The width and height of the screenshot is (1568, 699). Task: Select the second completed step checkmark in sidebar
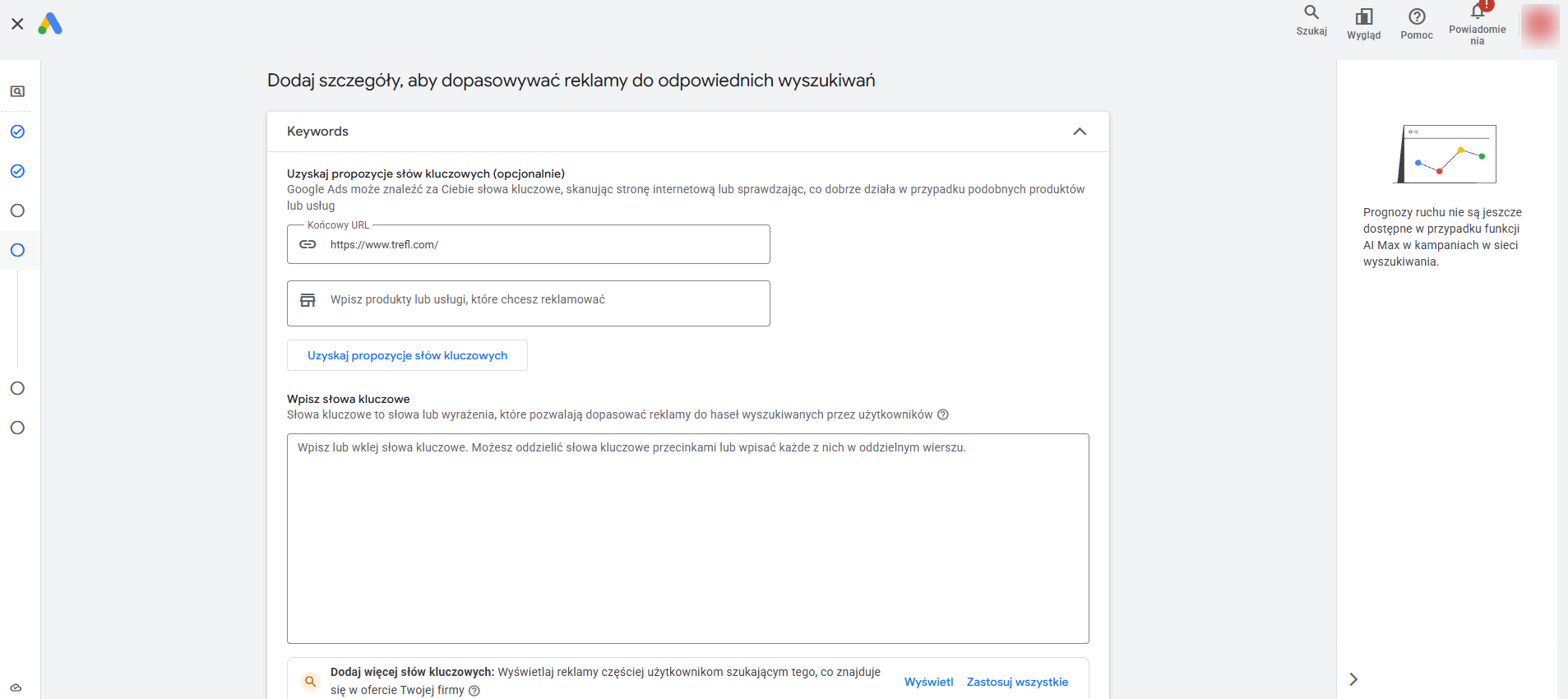pos(17,171)
